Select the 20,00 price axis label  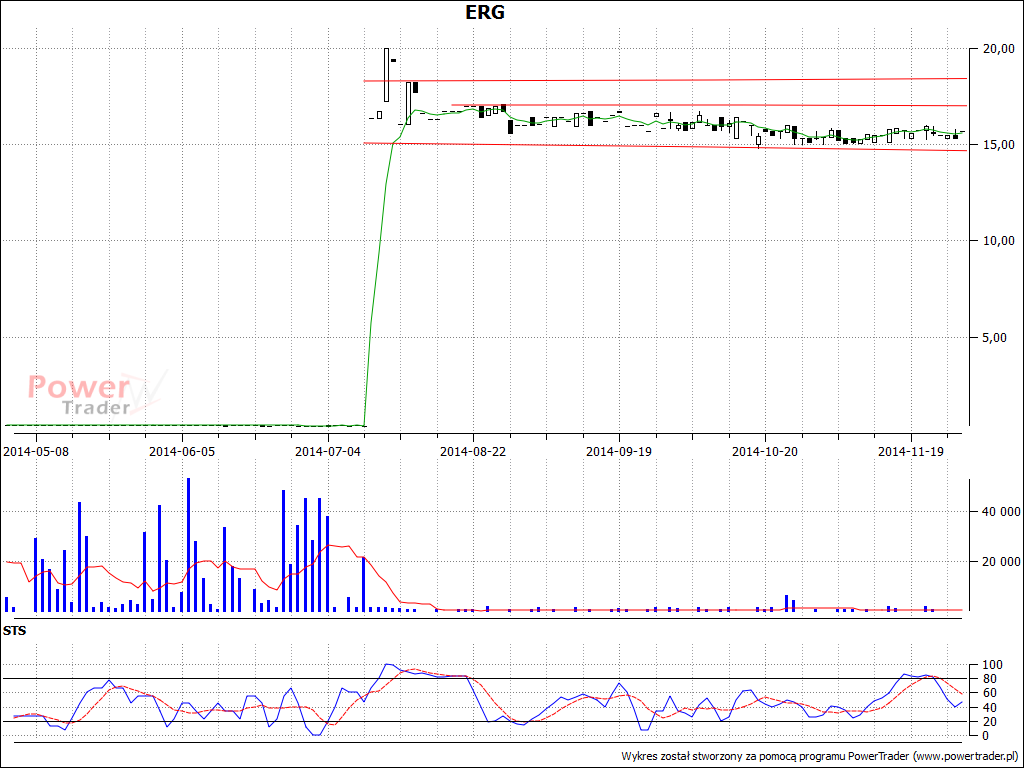pos(997,49)
